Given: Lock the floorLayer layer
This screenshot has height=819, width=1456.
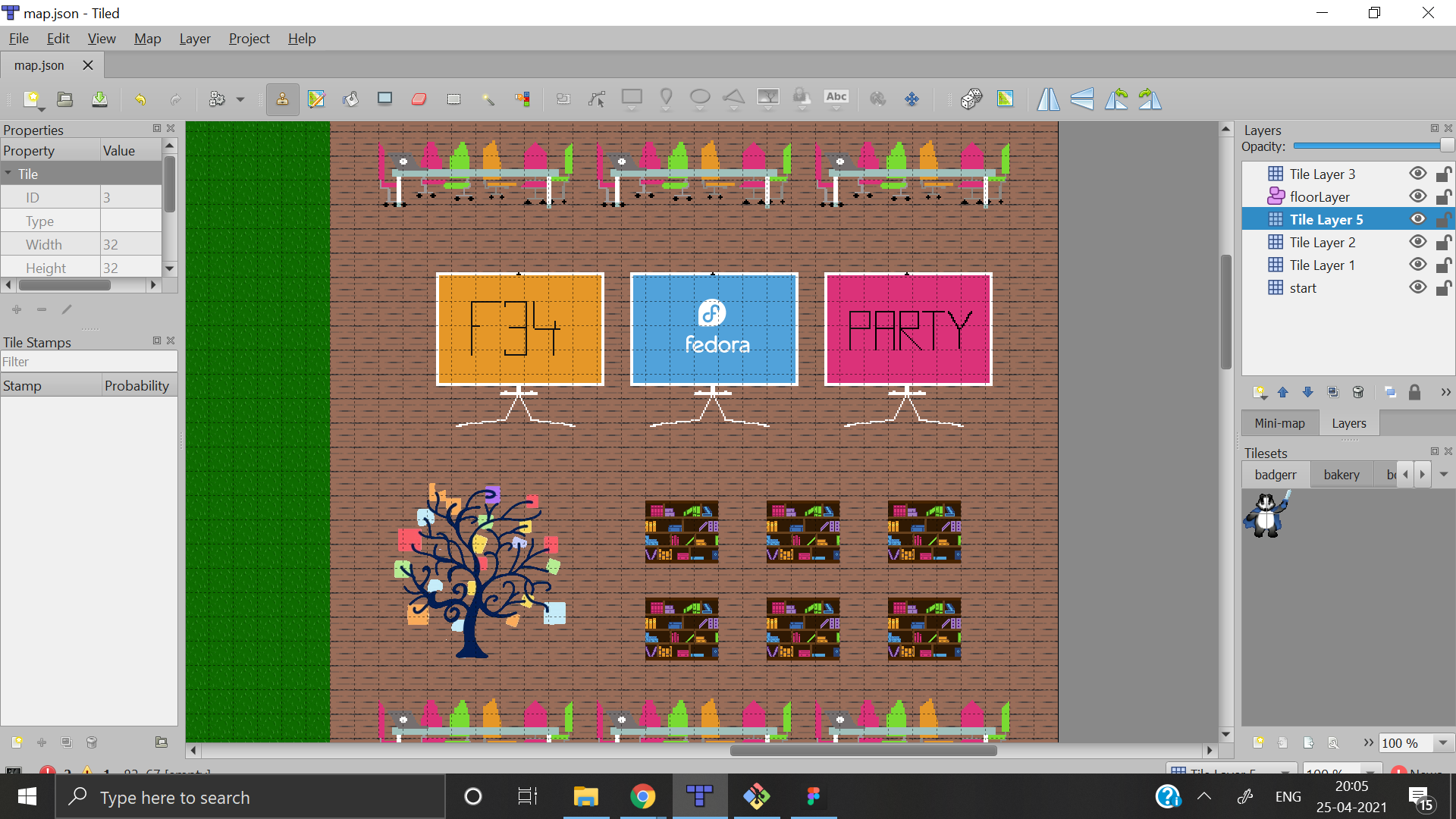Looking at the screenshot, I should click(1444, 196).
